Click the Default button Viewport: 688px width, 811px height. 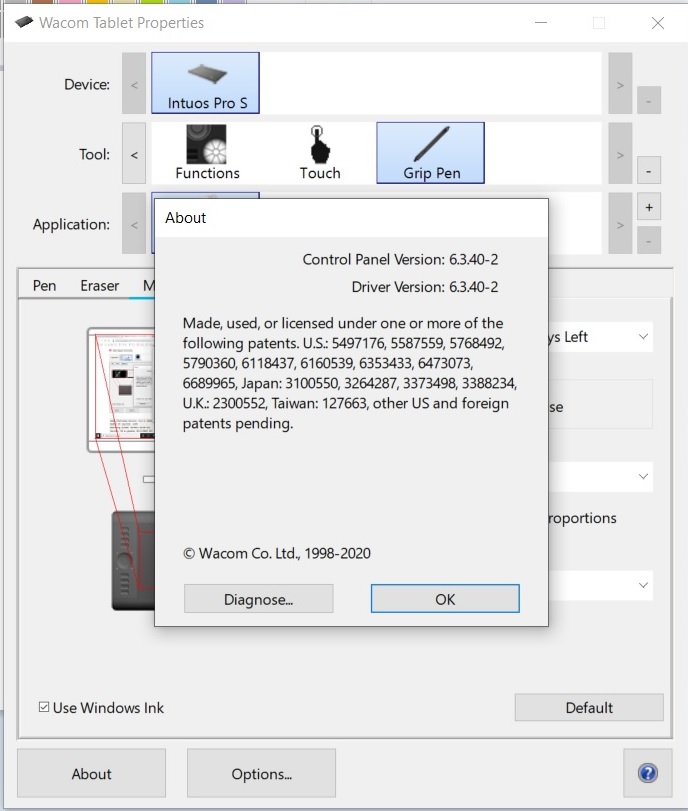589,707
